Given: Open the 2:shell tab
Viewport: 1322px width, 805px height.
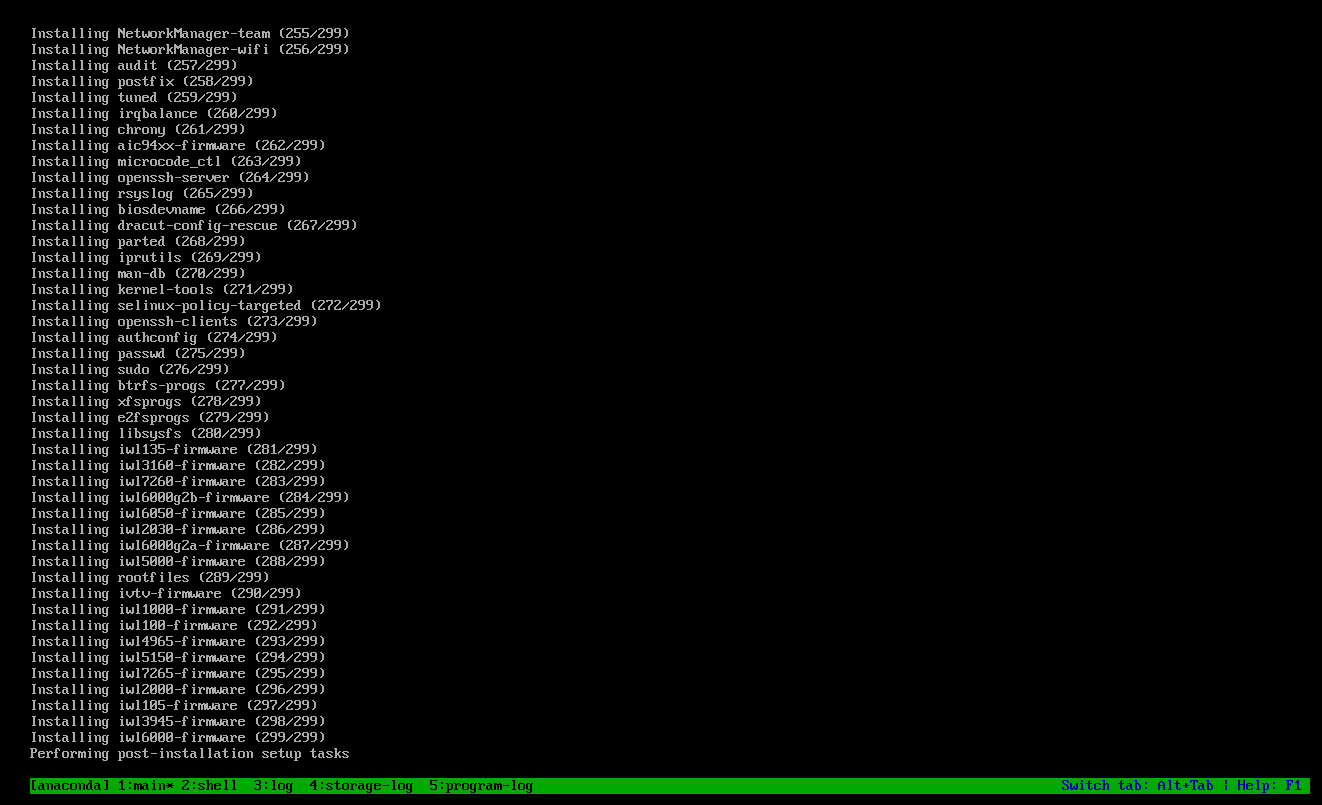Looking at the screenshot, I should [209, 786].
